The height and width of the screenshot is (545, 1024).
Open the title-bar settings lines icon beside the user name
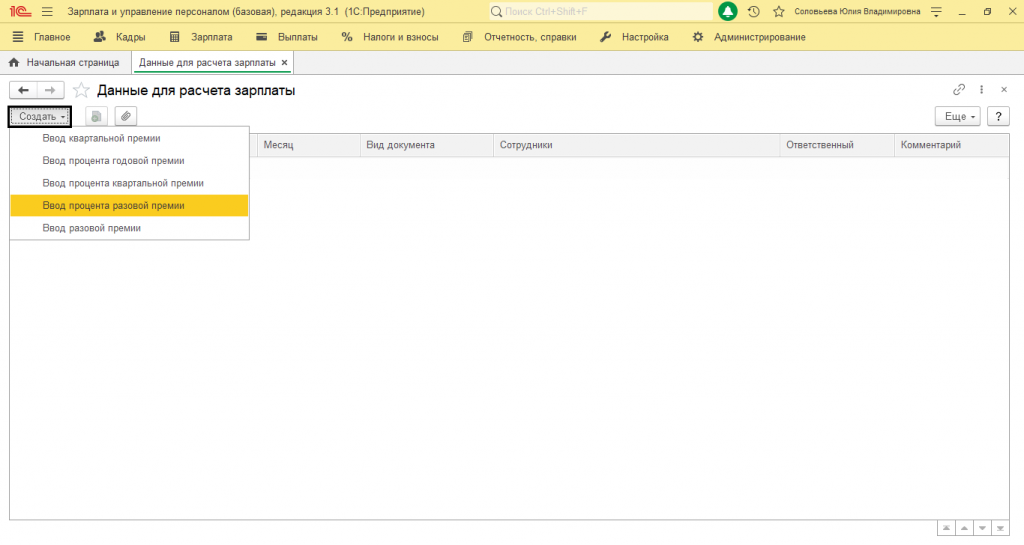pyautogui.click(x=936, y=12)
